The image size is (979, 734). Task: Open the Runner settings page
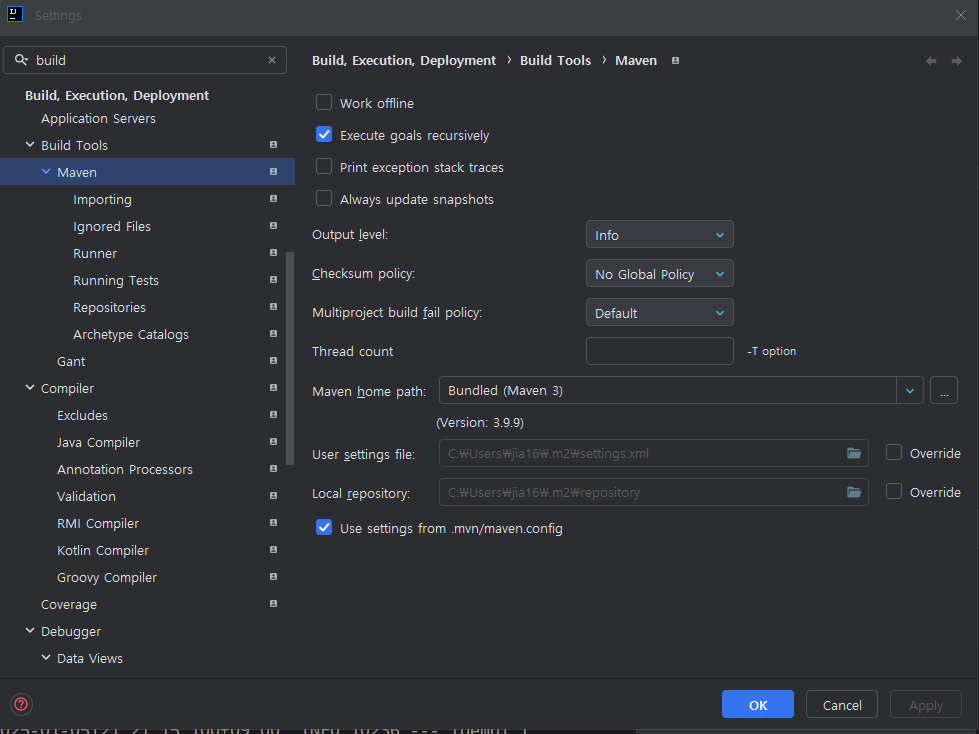click(x=95, y=253)
